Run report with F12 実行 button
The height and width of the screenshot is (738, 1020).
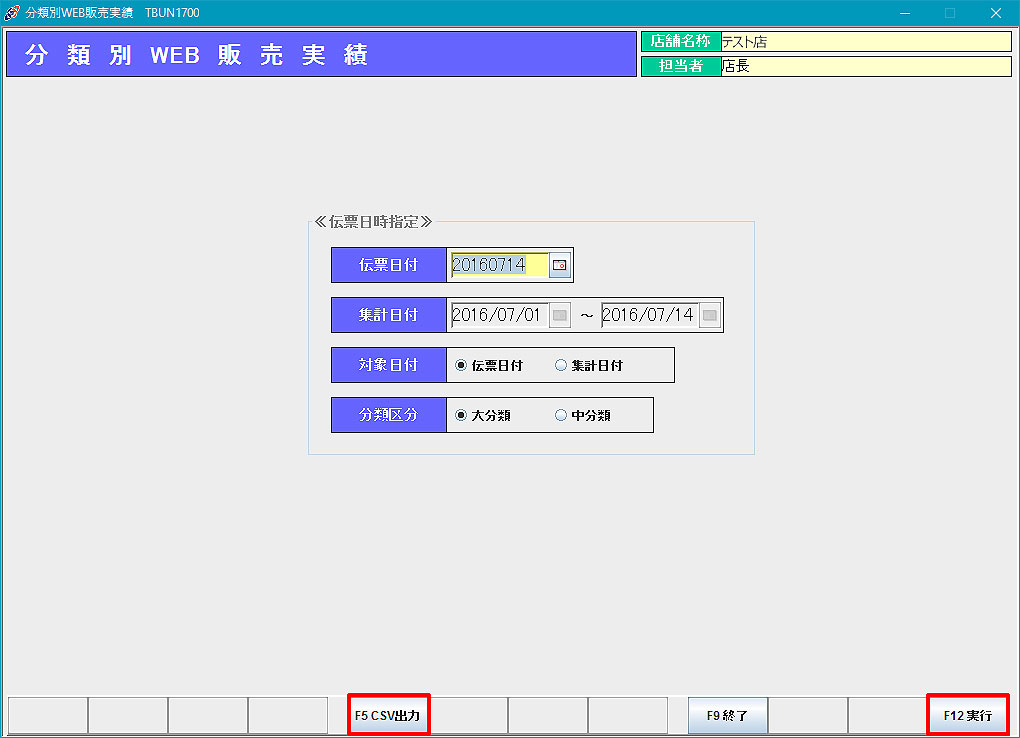pos(968,715)
